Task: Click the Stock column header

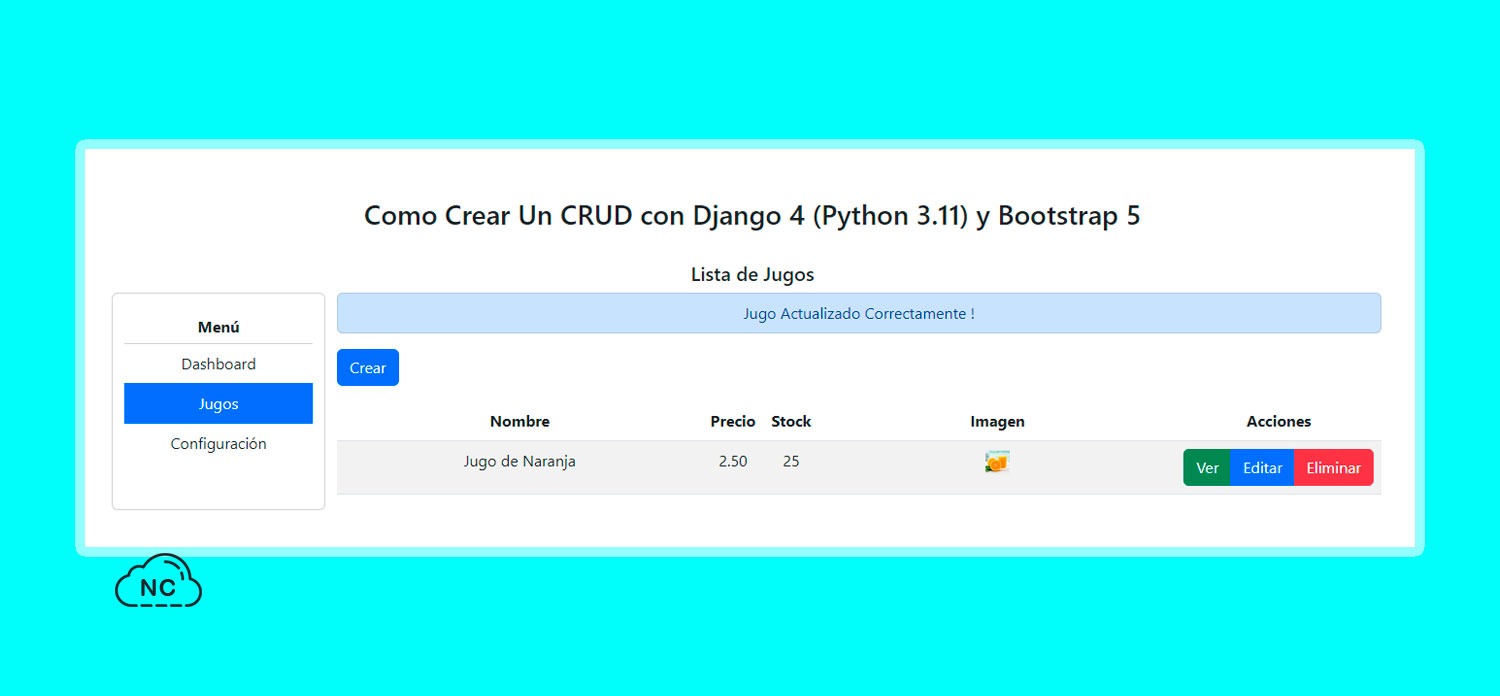Action: [x=791, y=422]
